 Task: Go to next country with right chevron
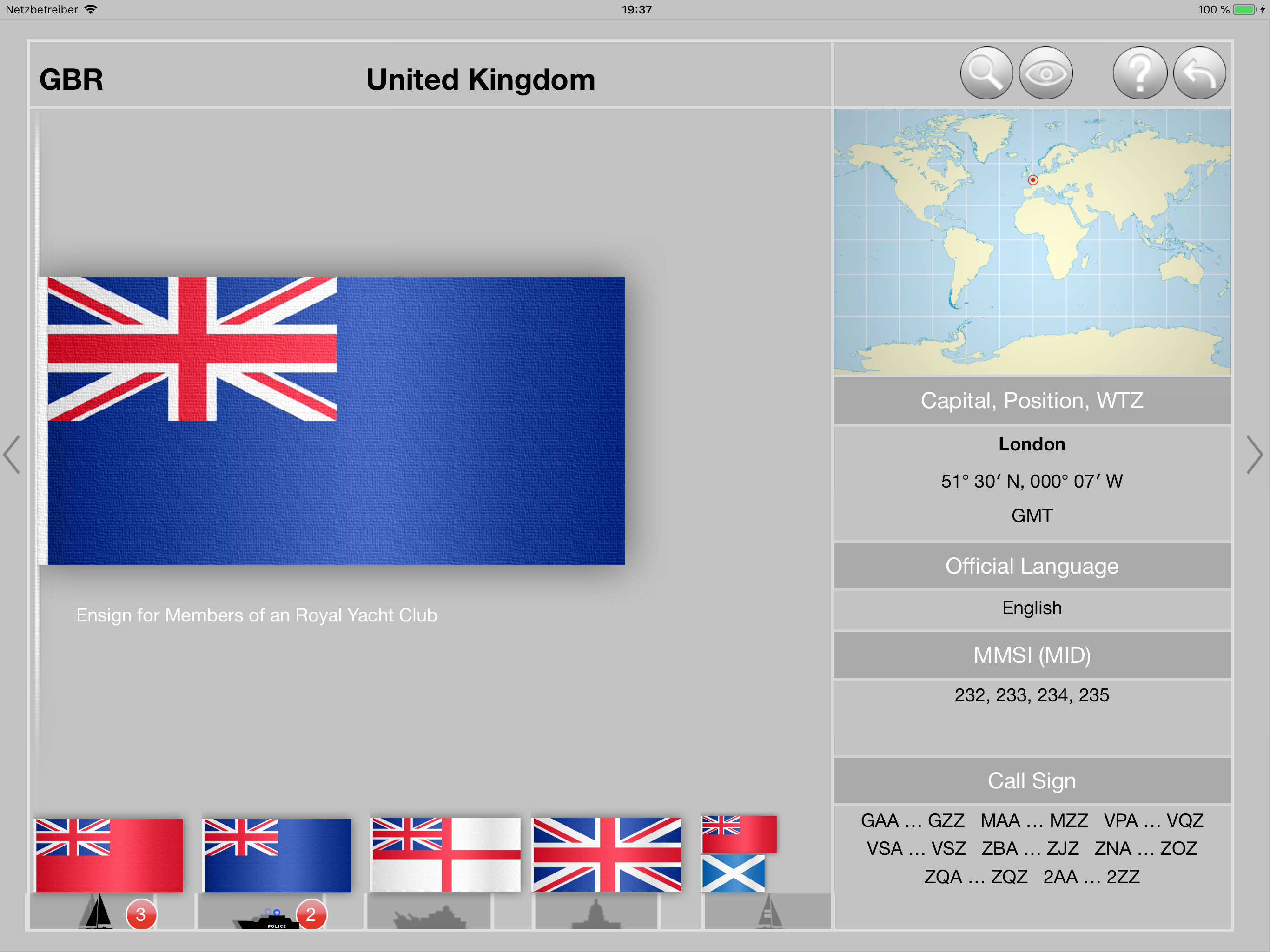coord(1255,455)
